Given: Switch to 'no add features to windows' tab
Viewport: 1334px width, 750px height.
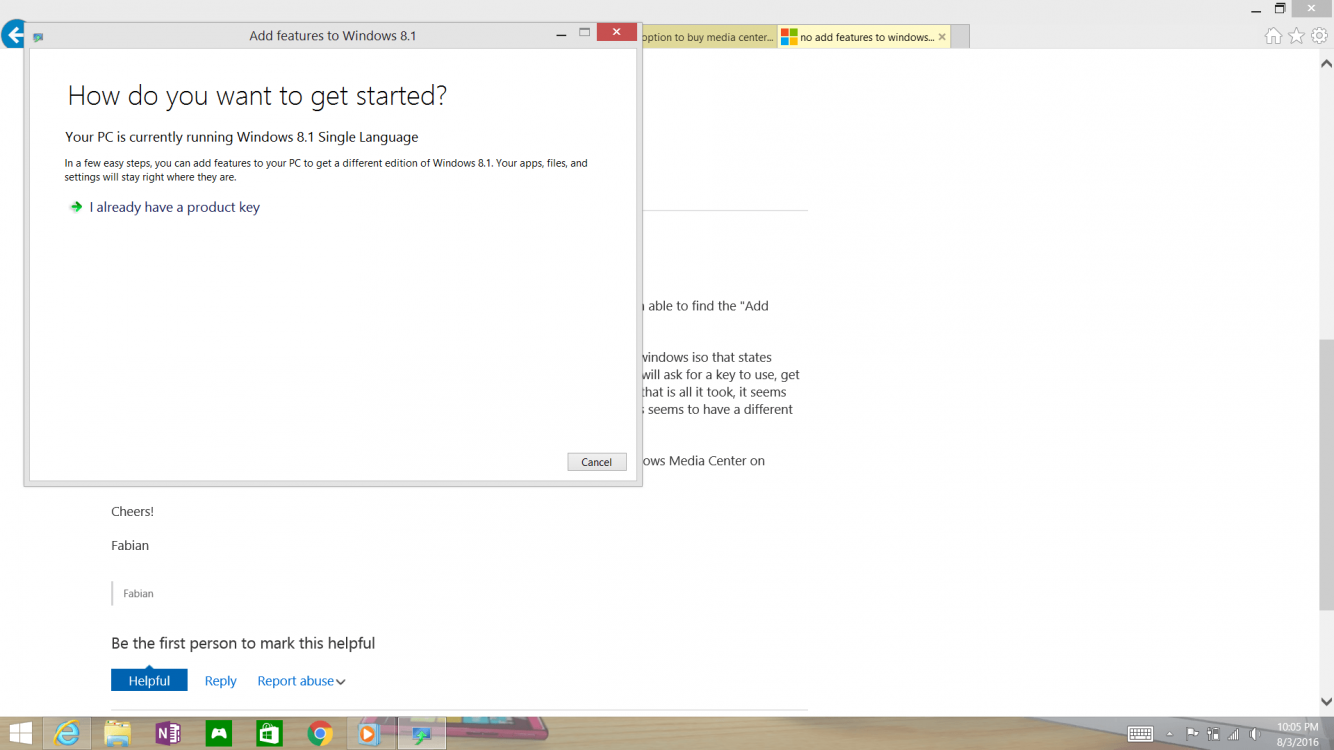Looking at the screenshot, I should pyautogui.click(x=864, y=37).
